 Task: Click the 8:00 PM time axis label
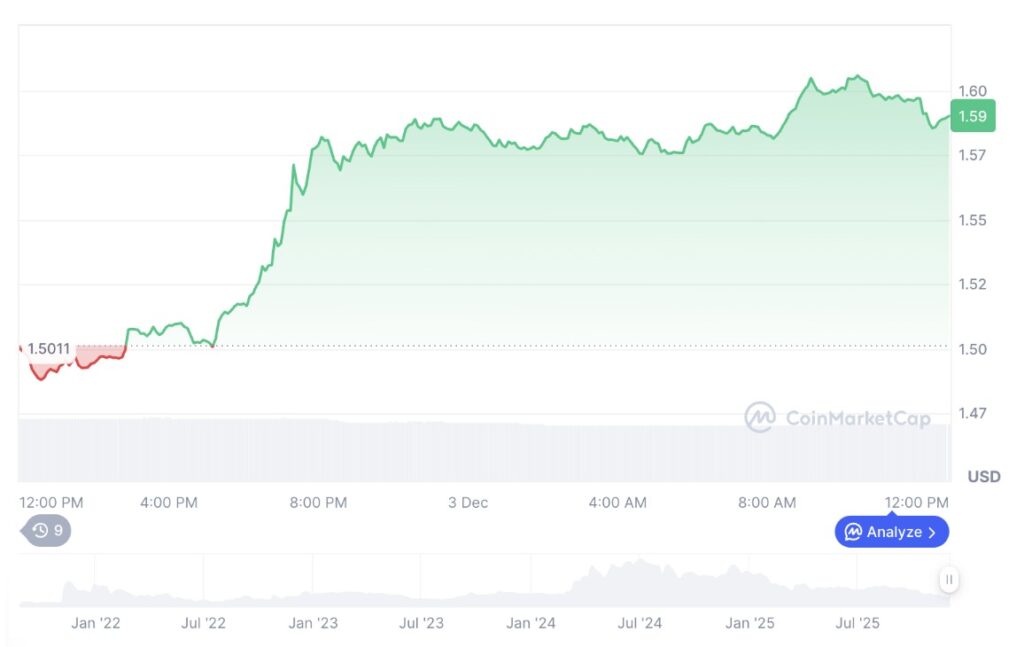click(318, 502)
